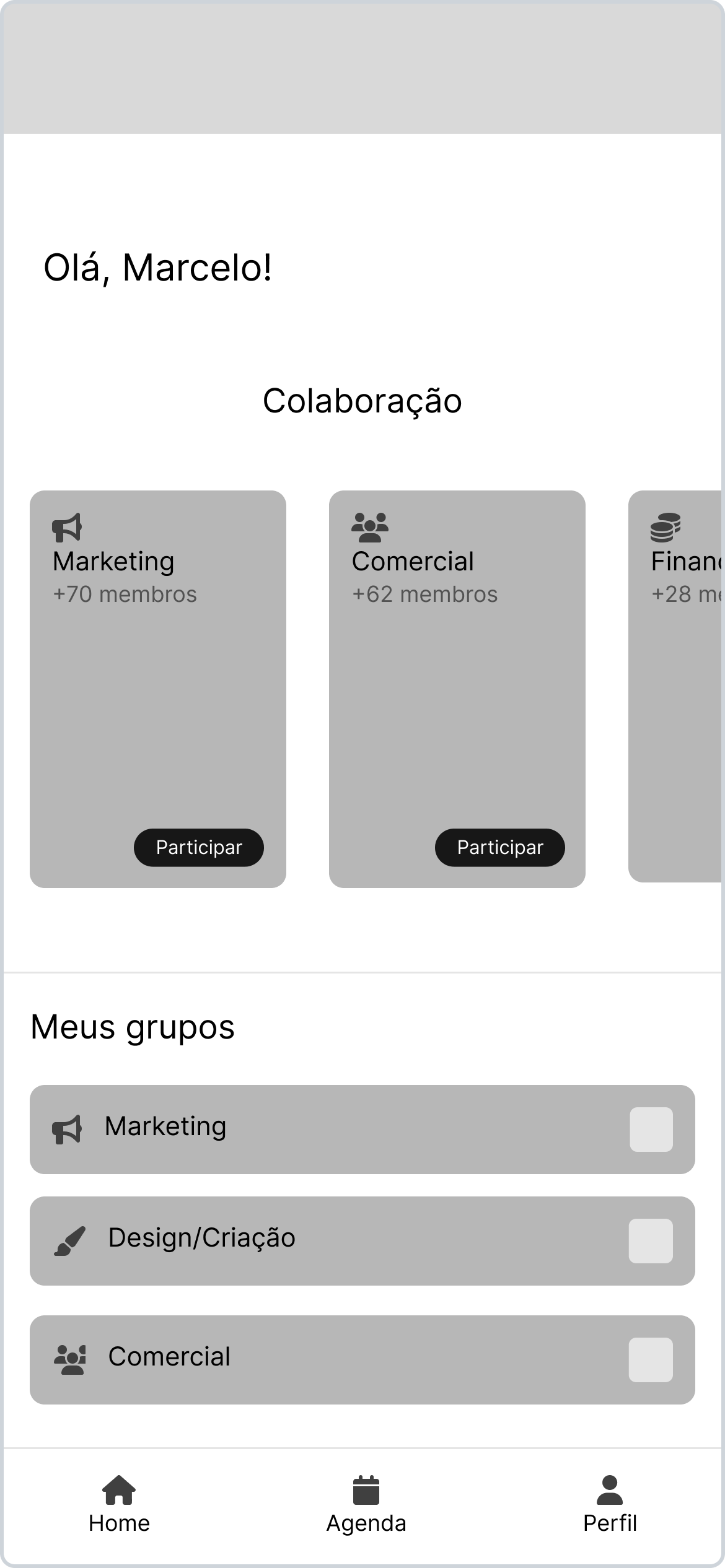This screenshot has width=725, height=1568.
Task: Click people icon in Comercial group row
Action: [70, 1360]
